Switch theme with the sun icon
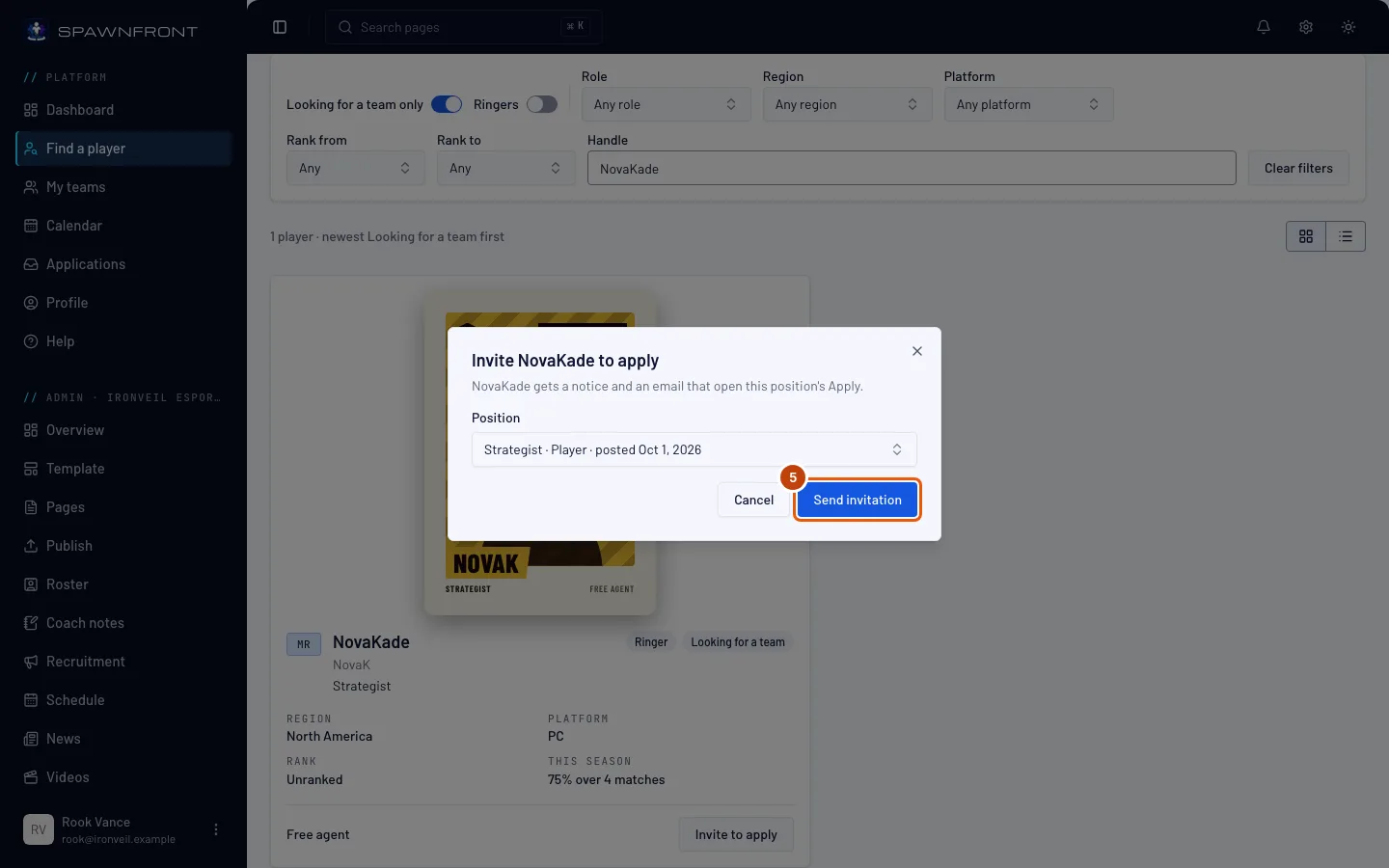This screenshot has height=868, width=1389. (x=1348, y=27)
